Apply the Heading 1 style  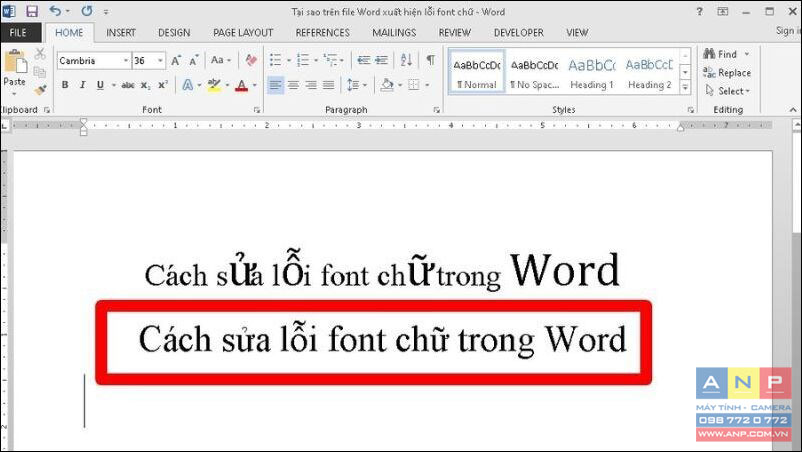pos(592,72)
